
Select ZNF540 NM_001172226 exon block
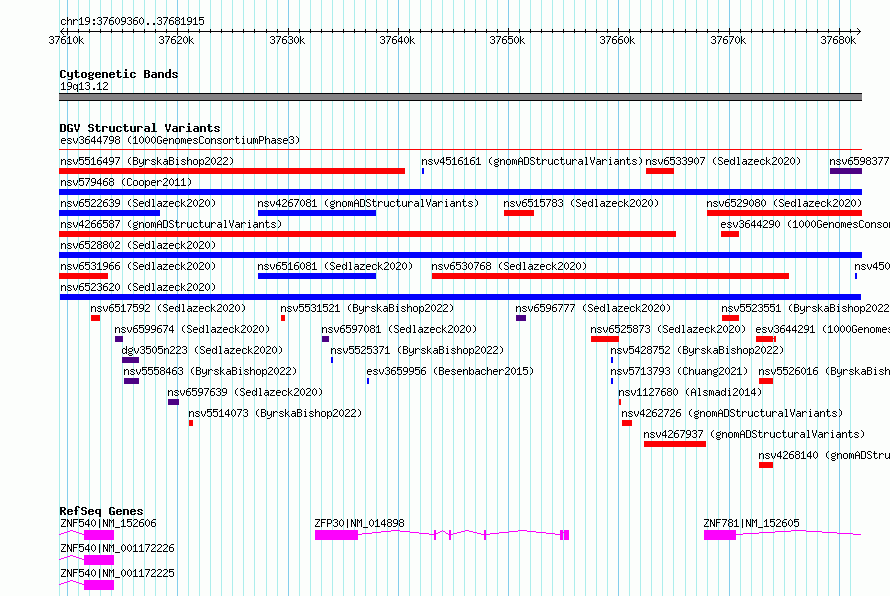point(99,560)
